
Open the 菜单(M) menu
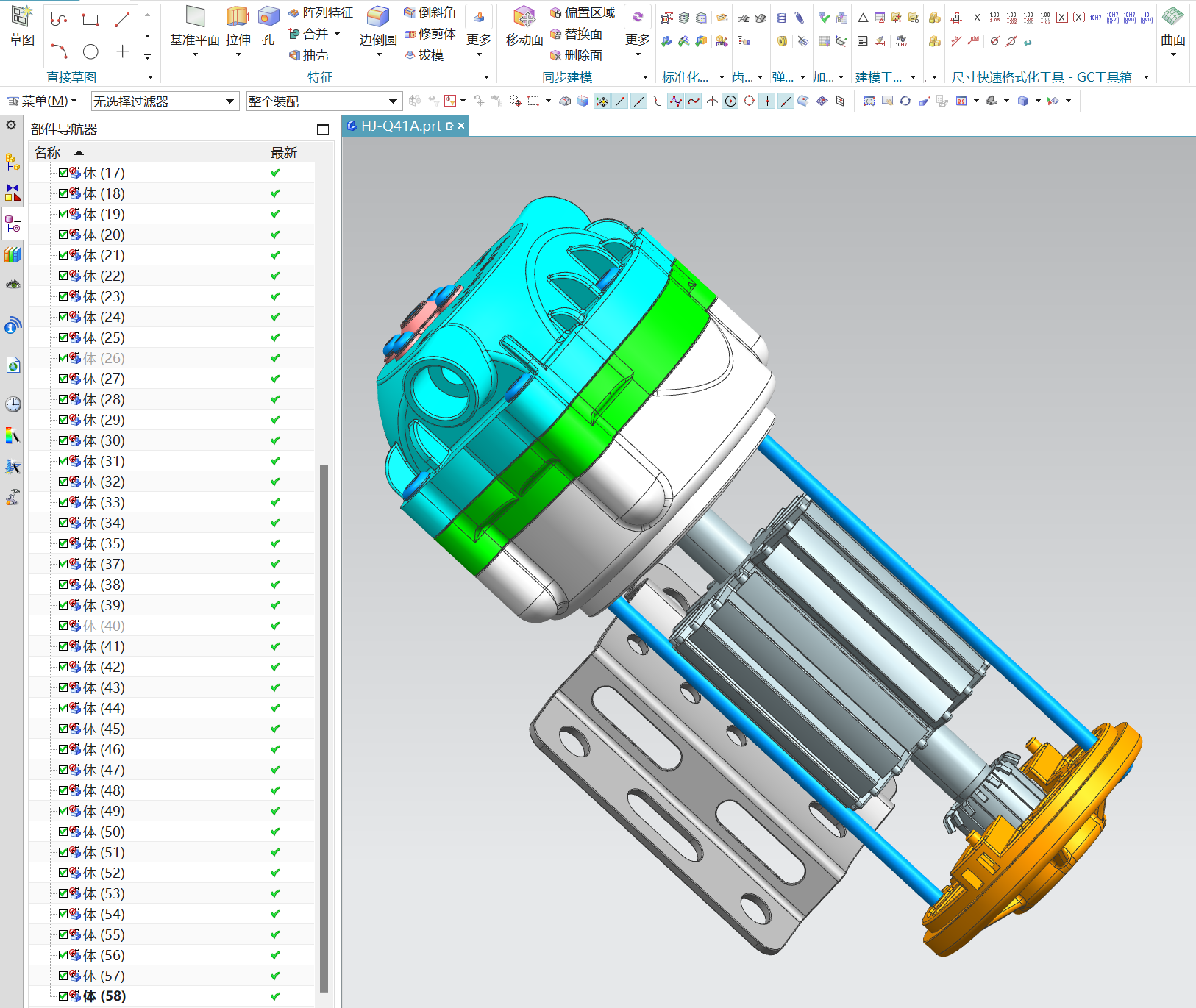pos(42,101)
